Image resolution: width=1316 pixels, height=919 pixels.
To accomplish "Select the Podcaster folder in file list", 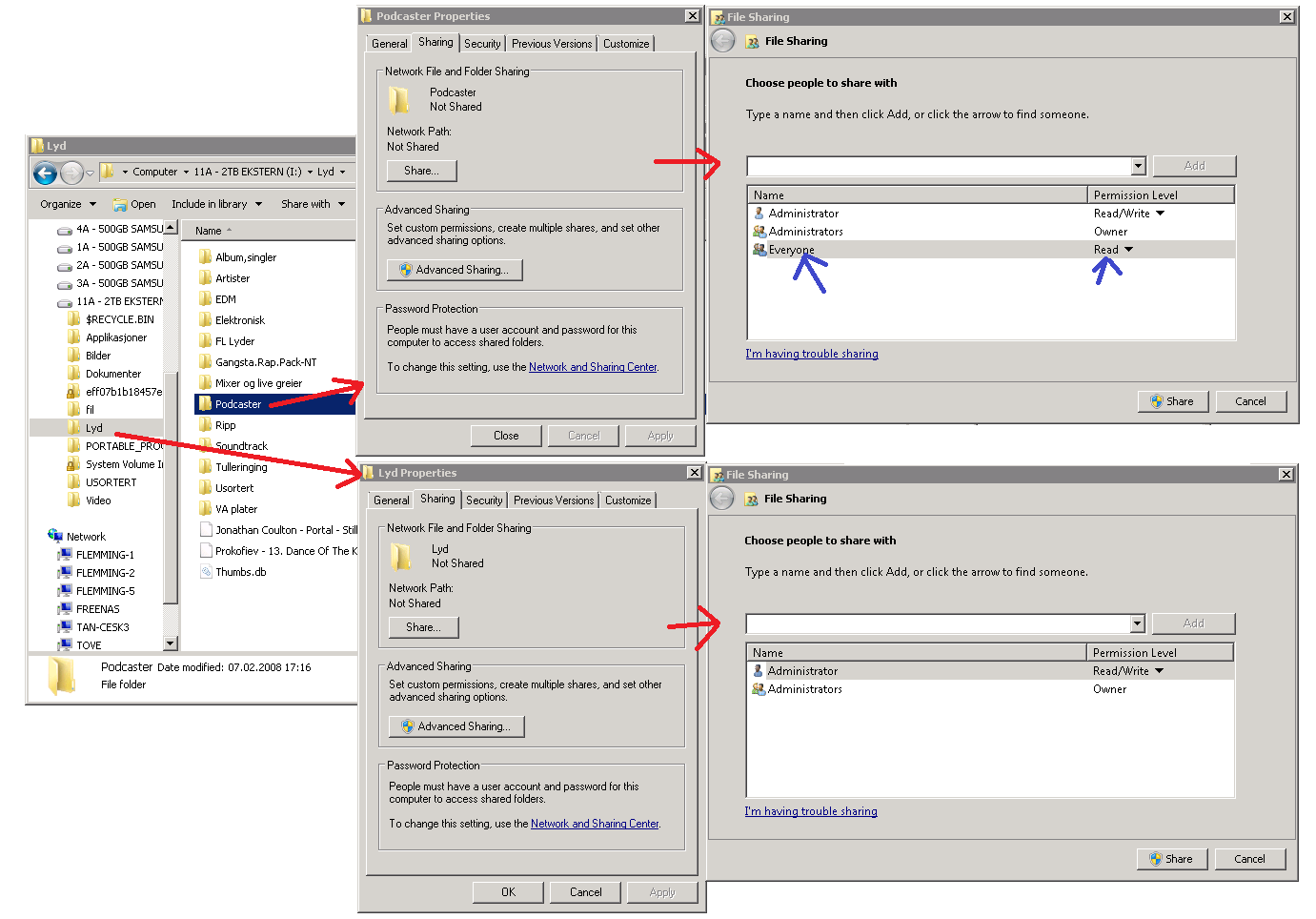I will click(x=238, y=404).
